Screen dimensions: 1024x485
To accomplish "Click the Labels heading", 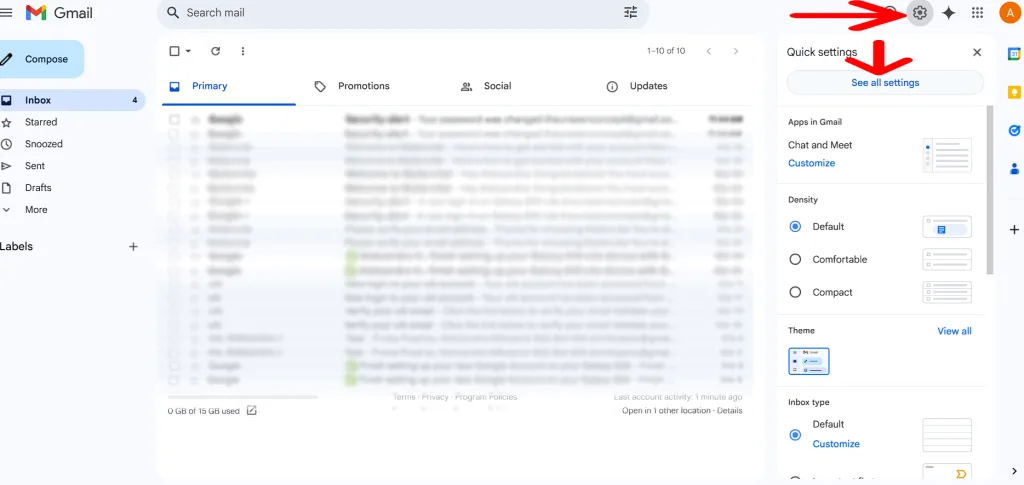I will 16,247.
